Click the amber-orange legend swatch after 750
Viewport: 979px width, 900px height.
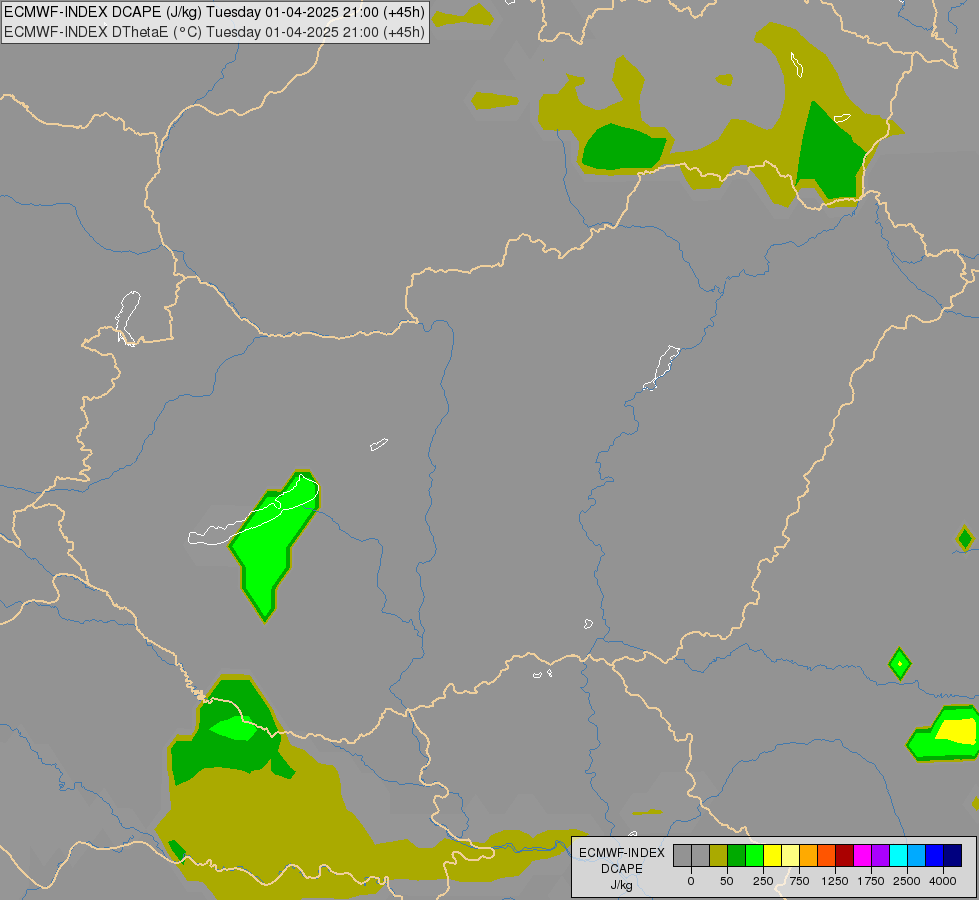809,855
